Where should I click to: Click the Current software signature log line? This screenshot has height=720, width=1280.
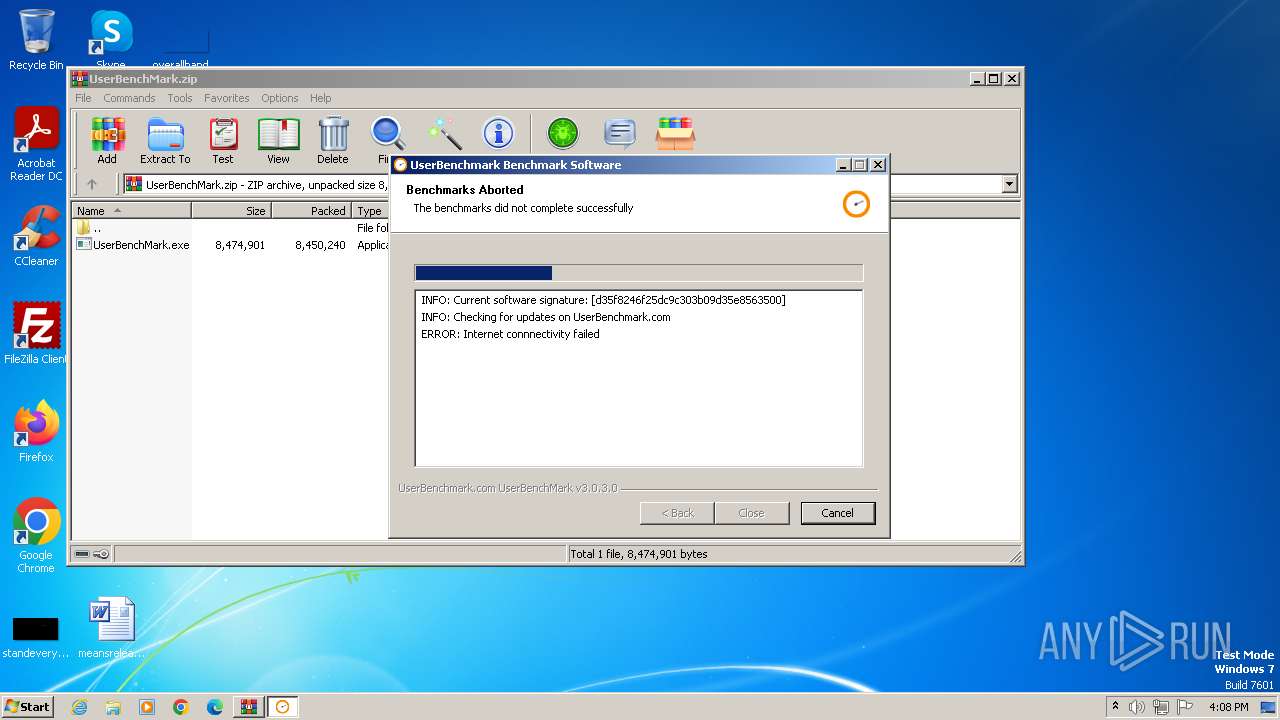tap(603, 300)
